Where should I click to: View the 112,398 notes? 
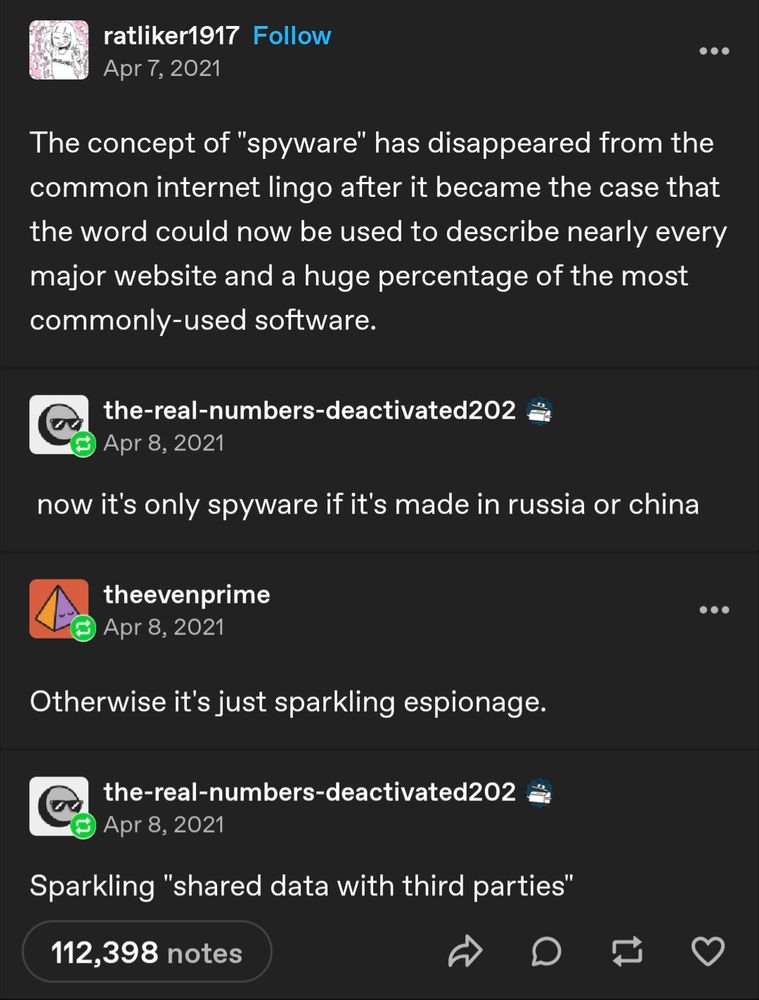tap(147, 952)
